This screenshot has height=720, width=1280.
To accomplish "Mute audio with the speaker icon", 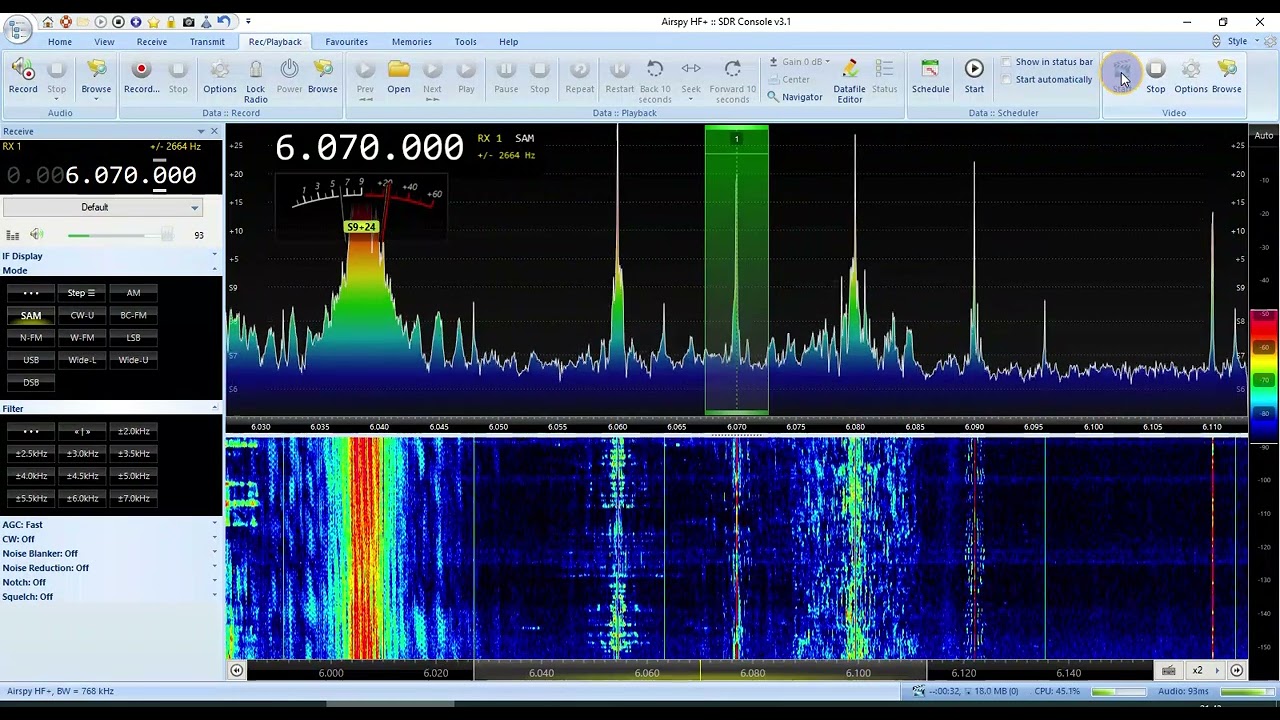I will (36, 235).
